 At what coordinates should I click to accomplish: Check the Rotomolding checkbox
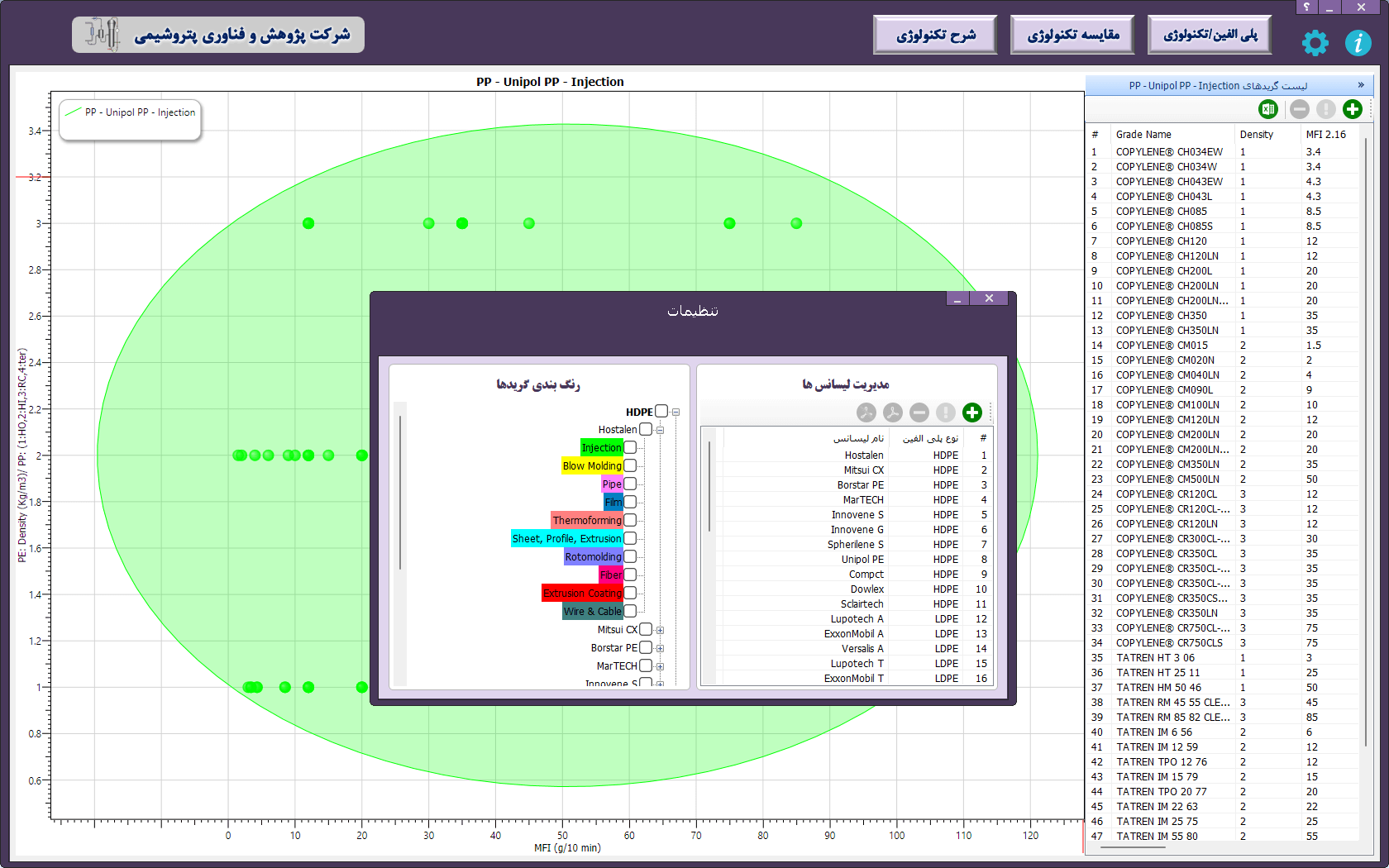pyautogui.click(x=630, y=557)
